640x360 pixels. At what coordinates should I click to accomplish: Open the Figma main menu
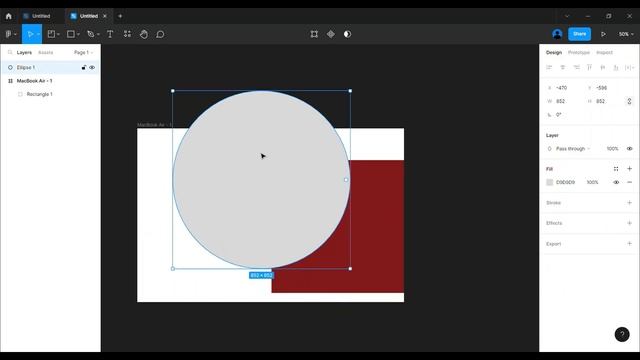[x=9, y=34]
